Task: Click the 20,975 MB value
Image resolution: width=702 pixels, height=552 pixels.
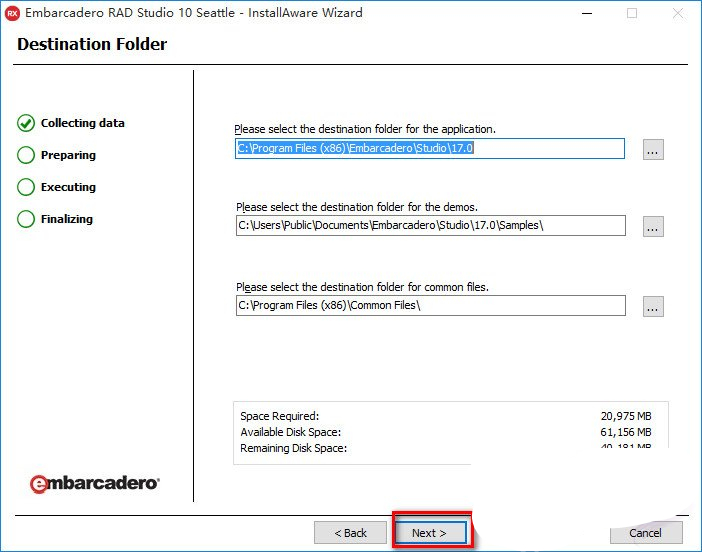Action: (626, 416)
